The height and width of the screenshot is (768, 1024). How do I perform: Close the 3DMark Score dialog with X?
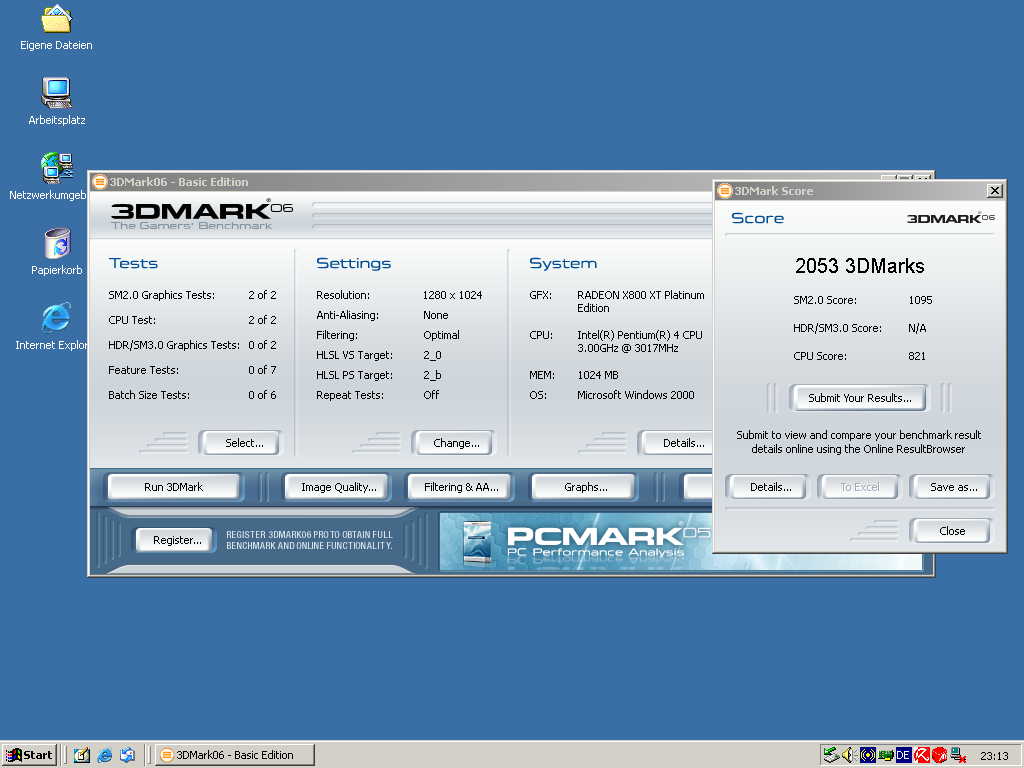pyautogui.click(x=994, y=191)
